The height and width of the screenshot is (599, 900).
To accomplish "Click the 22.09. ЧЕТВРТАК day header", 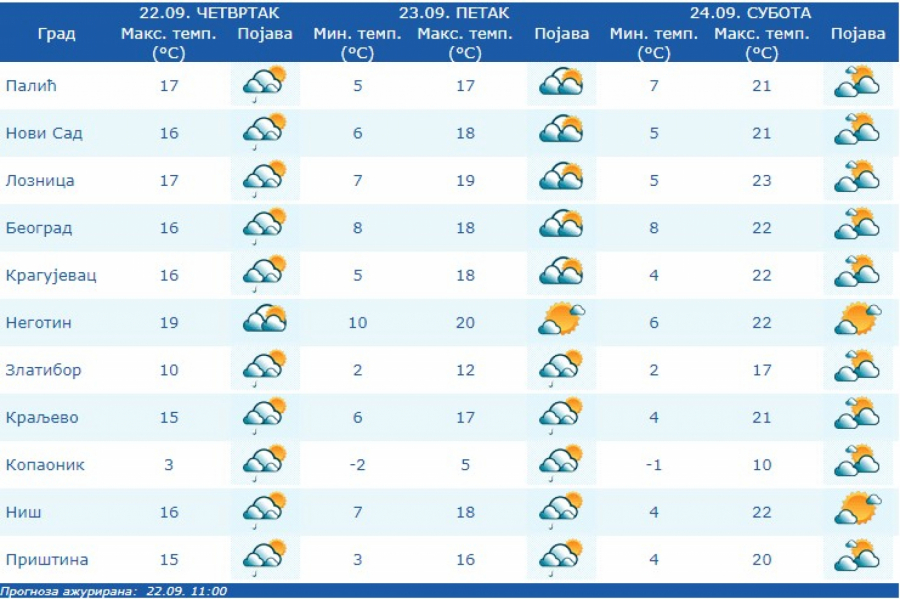I will (x=210, y=13).
